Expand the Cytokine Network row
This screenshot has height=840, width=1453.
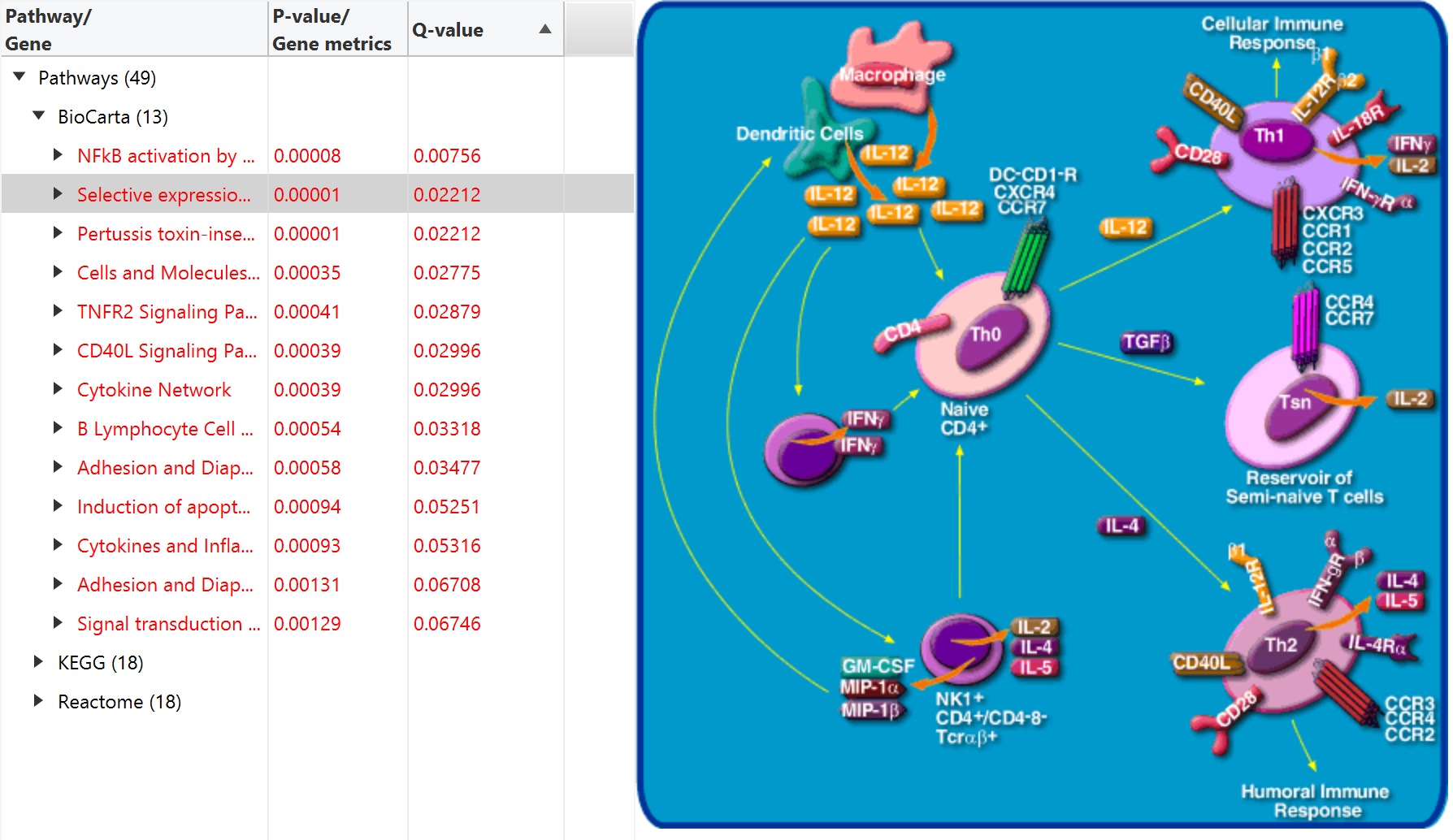click(58, 388)
